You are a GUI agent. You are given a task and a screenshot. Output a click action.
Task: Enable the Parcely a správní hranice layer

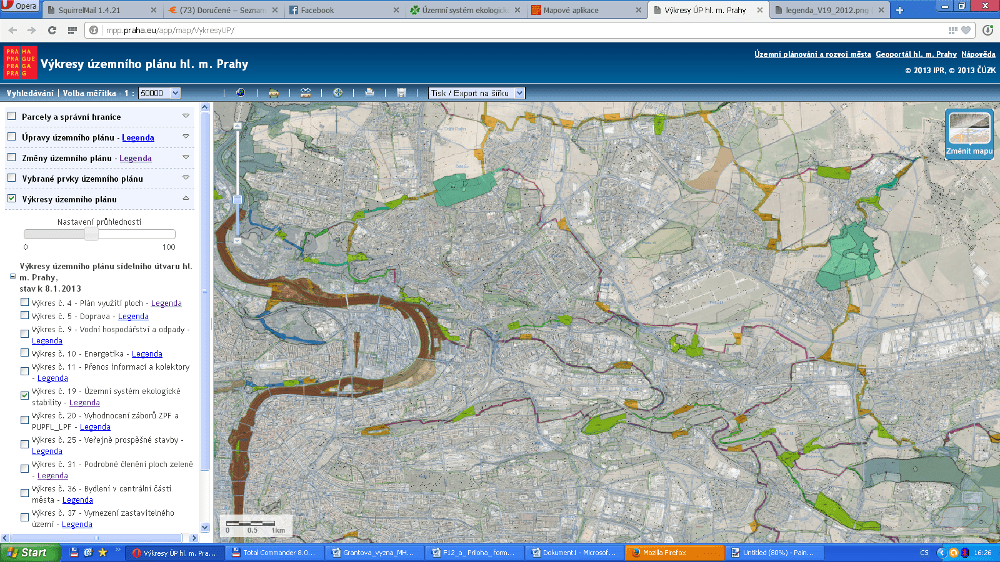click(11, 117)
